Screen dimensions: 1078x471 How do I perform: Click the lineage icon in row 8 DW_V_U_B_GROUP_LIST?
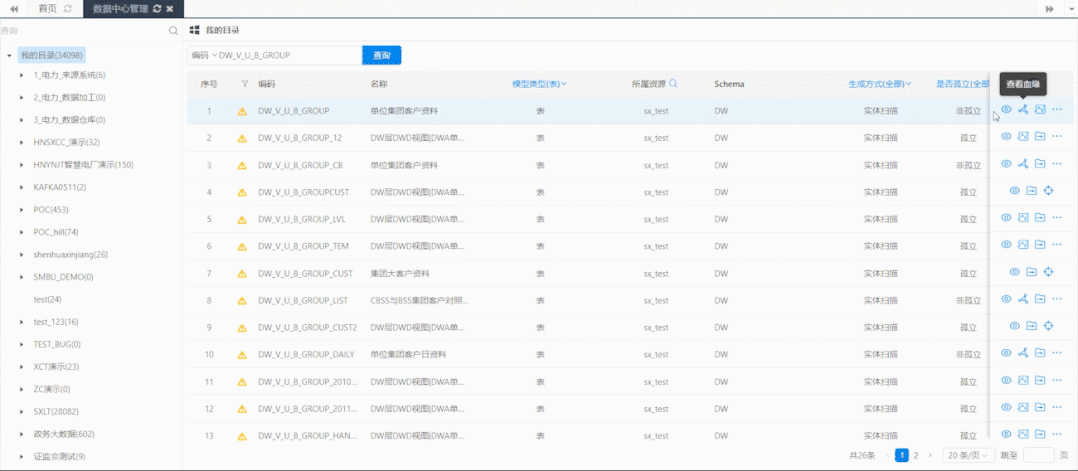click(x=1023, y=298)
